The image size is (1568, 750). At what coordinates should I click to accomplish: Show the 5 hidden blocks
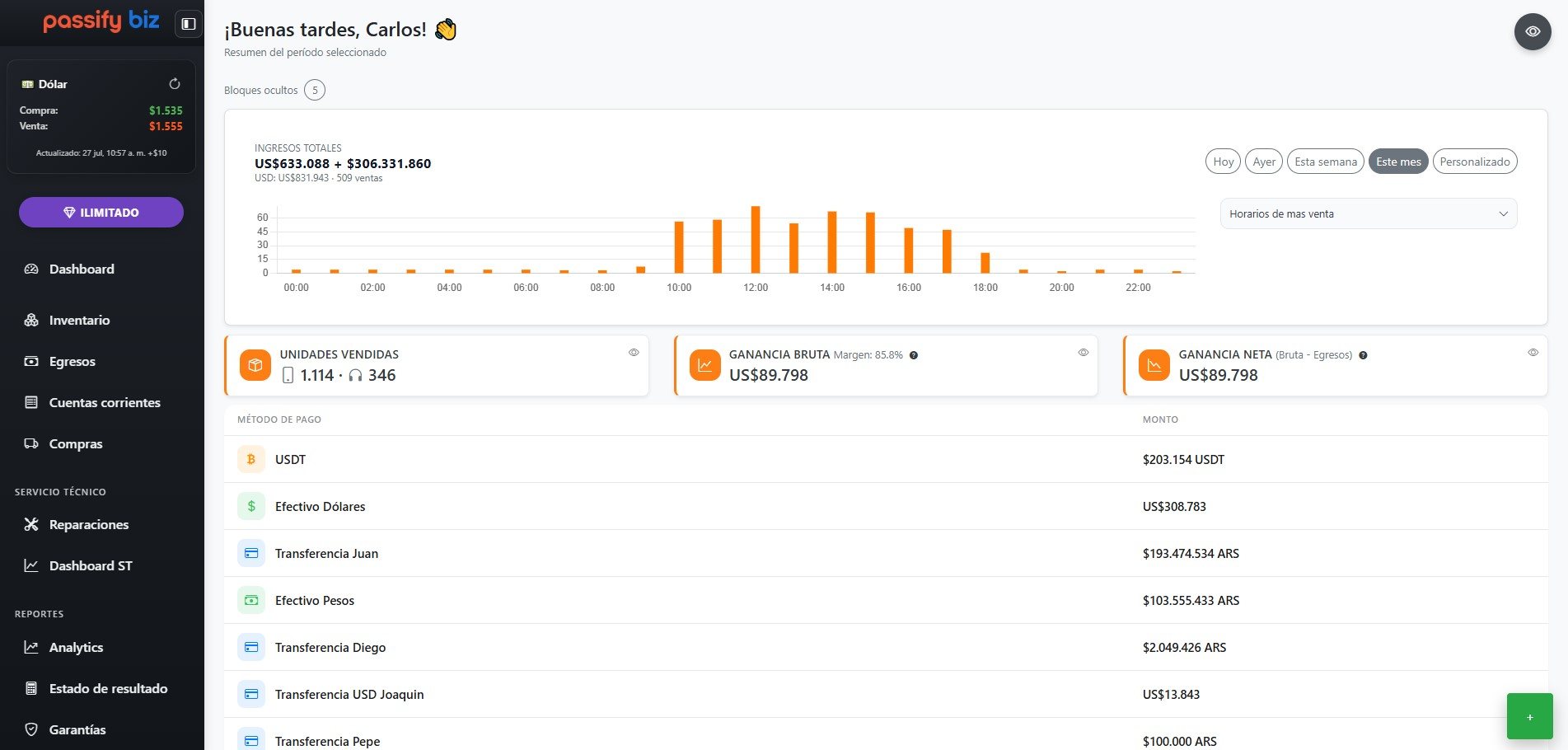(x=315, y=90)
